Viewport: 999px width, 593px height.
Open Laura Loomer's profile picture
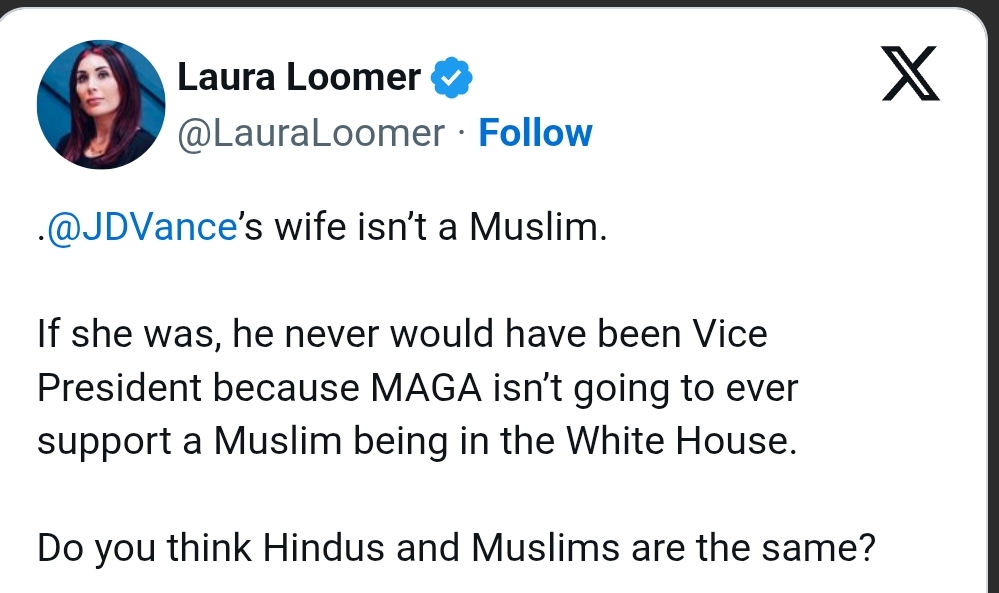100,104
